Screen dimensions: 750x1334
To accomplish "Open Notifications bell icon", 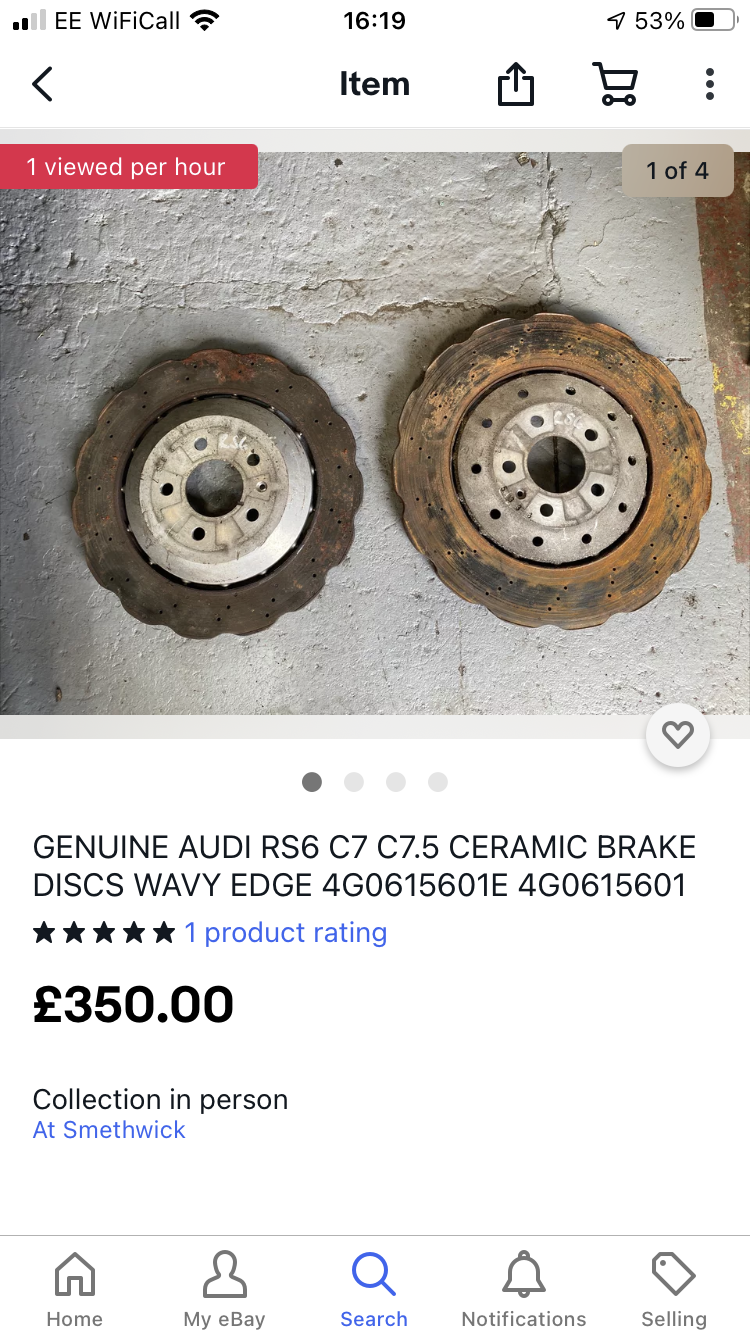I will [524, 1274].
